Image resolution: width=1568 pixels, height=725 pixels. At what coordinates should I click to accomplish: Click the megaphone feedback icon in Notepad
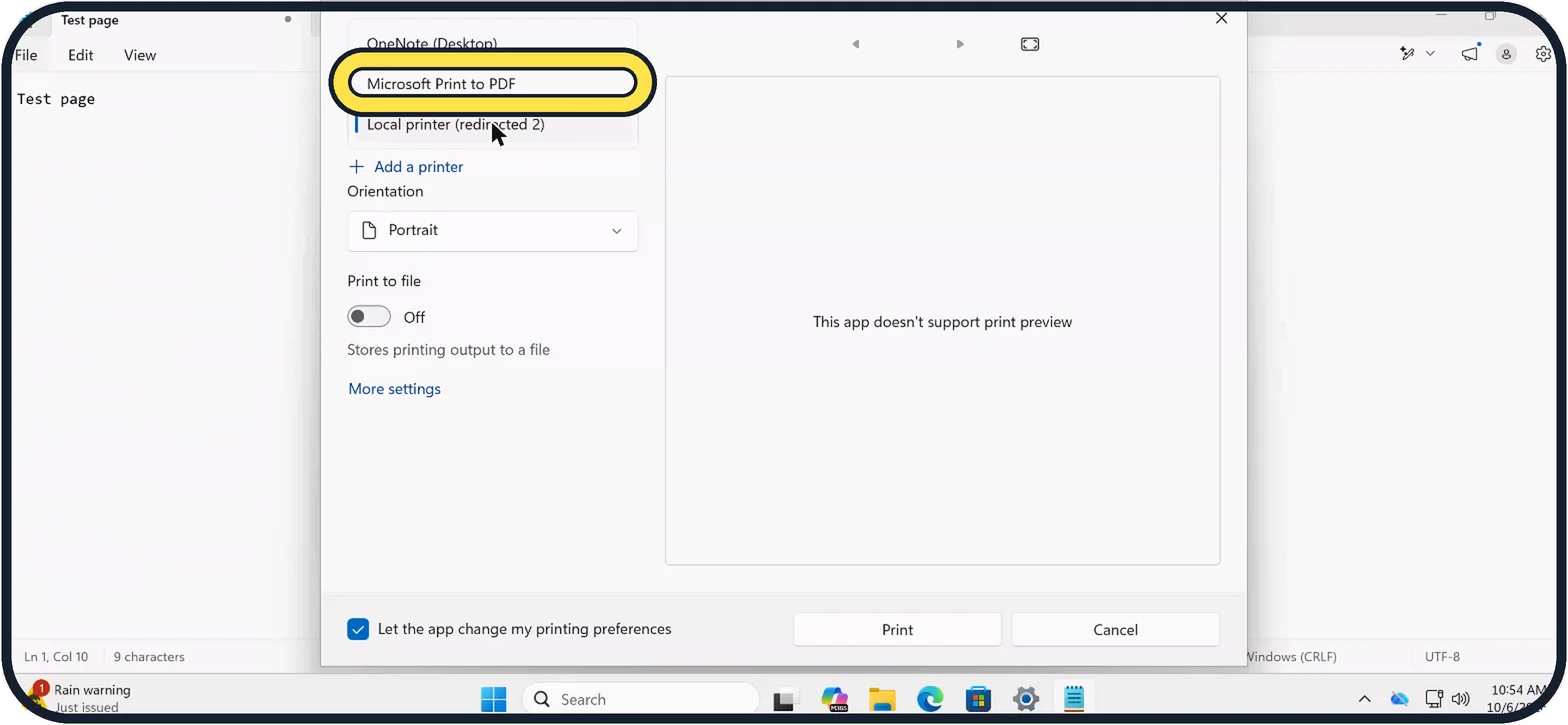[1469, 54]
